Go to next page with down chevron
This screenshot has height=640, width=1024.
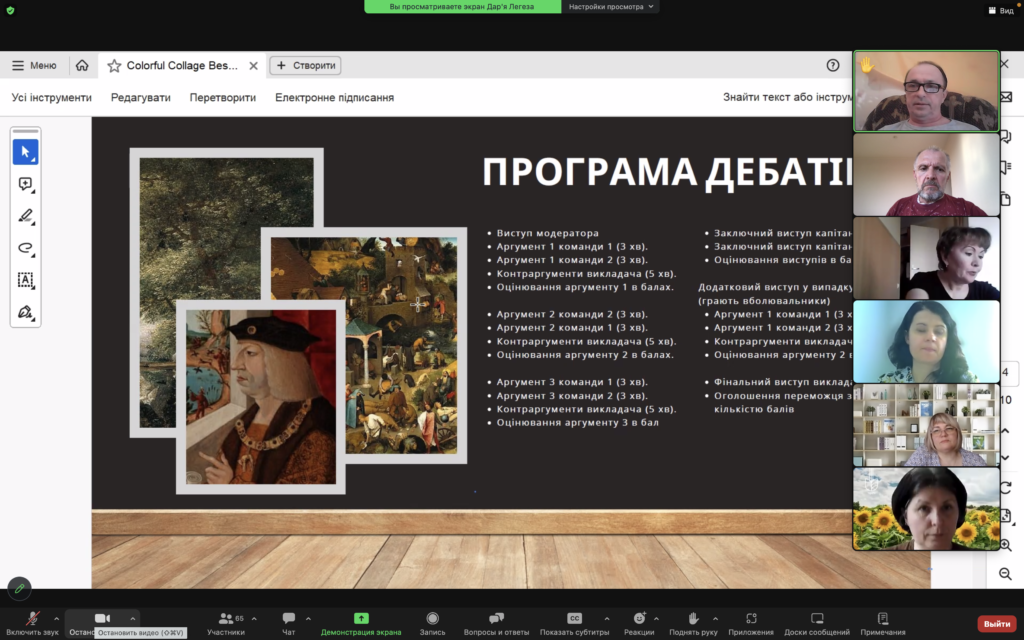pos(1006,458)
